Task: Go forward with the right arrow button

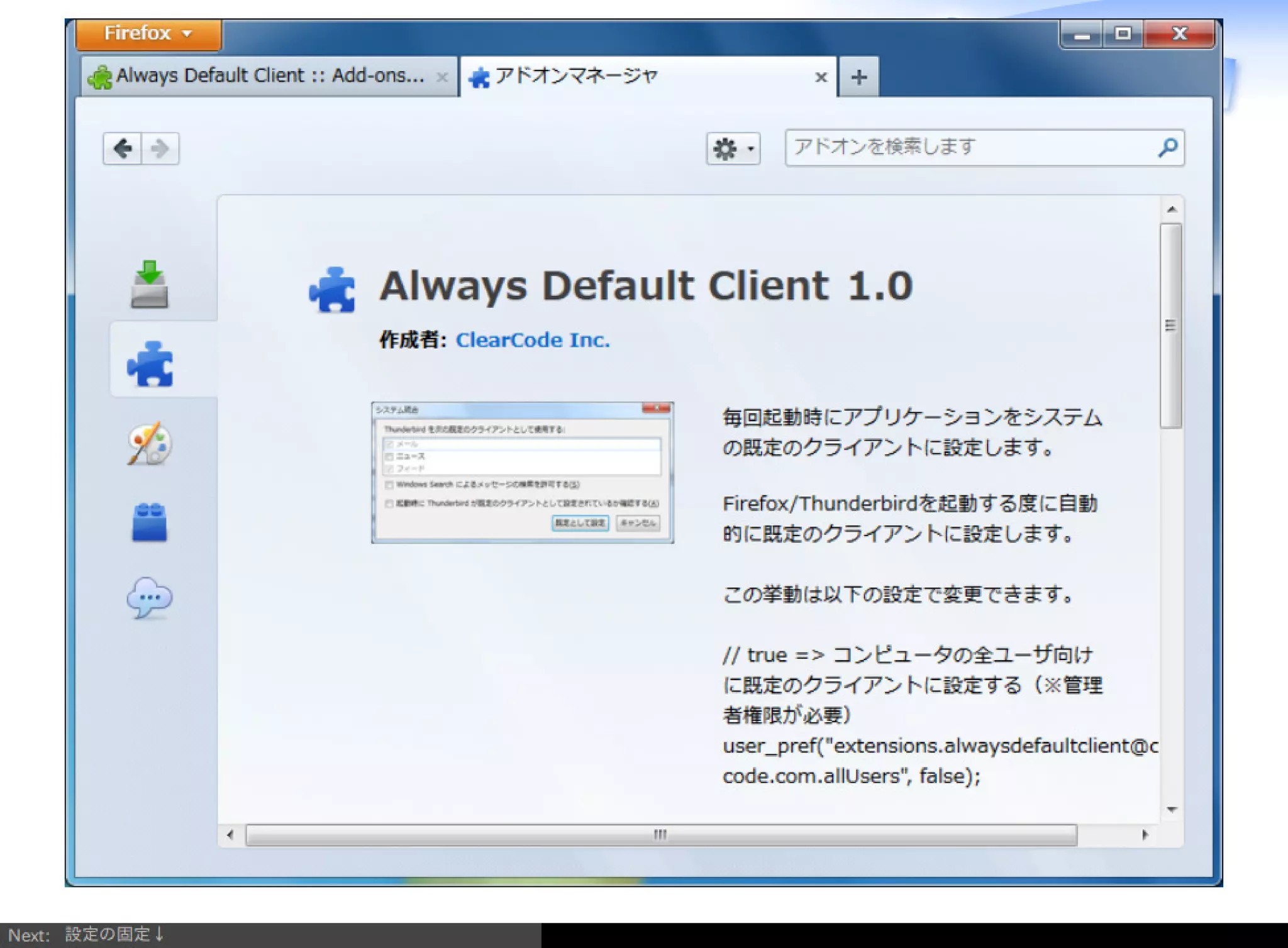Action: coord(160,148)
